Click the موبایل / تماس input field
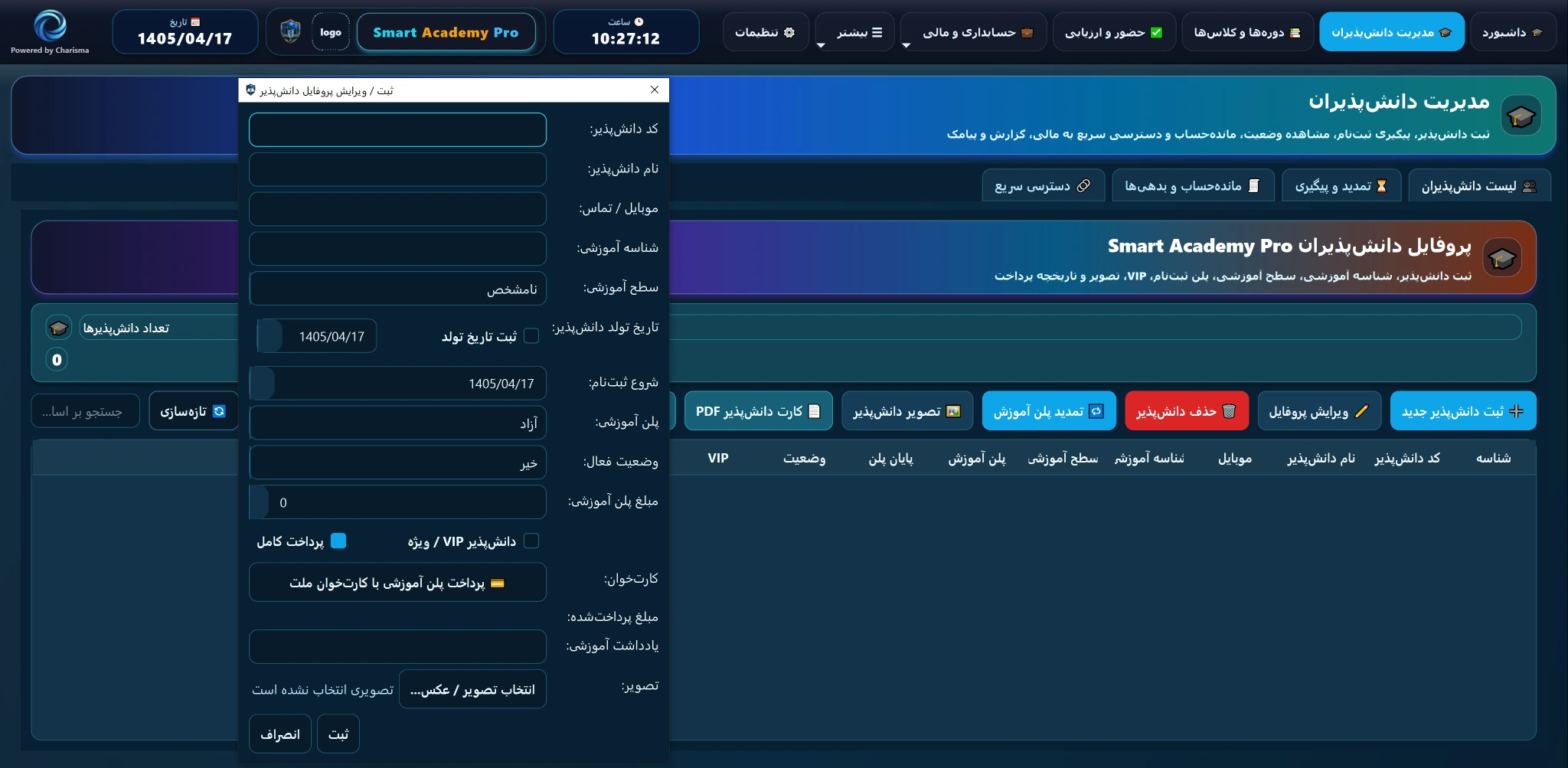 (x=397, y=209)
